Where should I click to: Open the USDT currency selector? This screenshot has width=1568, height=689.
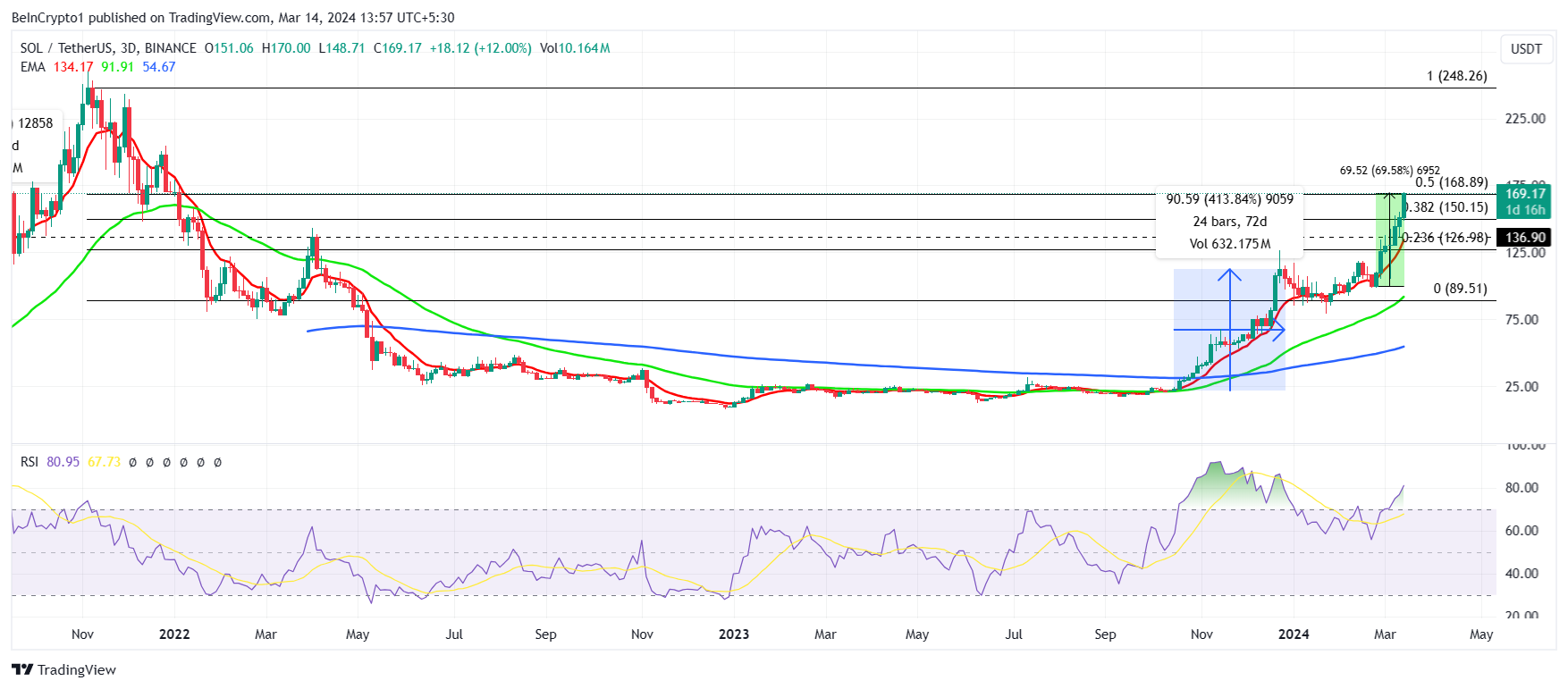pyautogui.click(x=1526, y=49)
